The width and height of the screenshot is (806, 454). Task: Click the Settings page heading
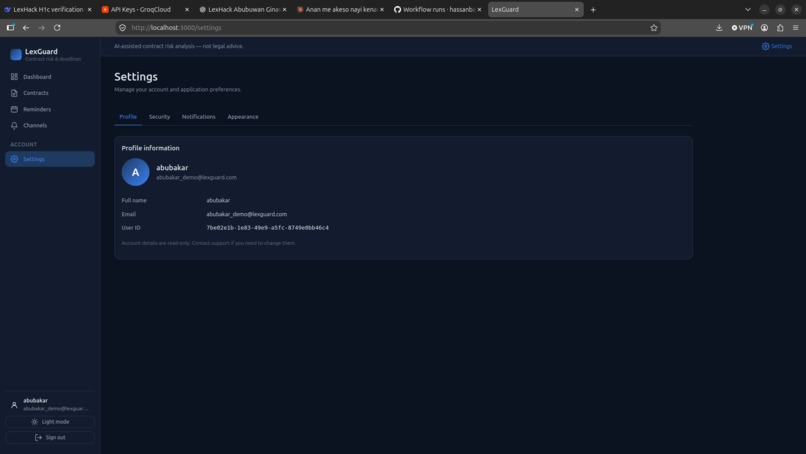pos(136,77)
